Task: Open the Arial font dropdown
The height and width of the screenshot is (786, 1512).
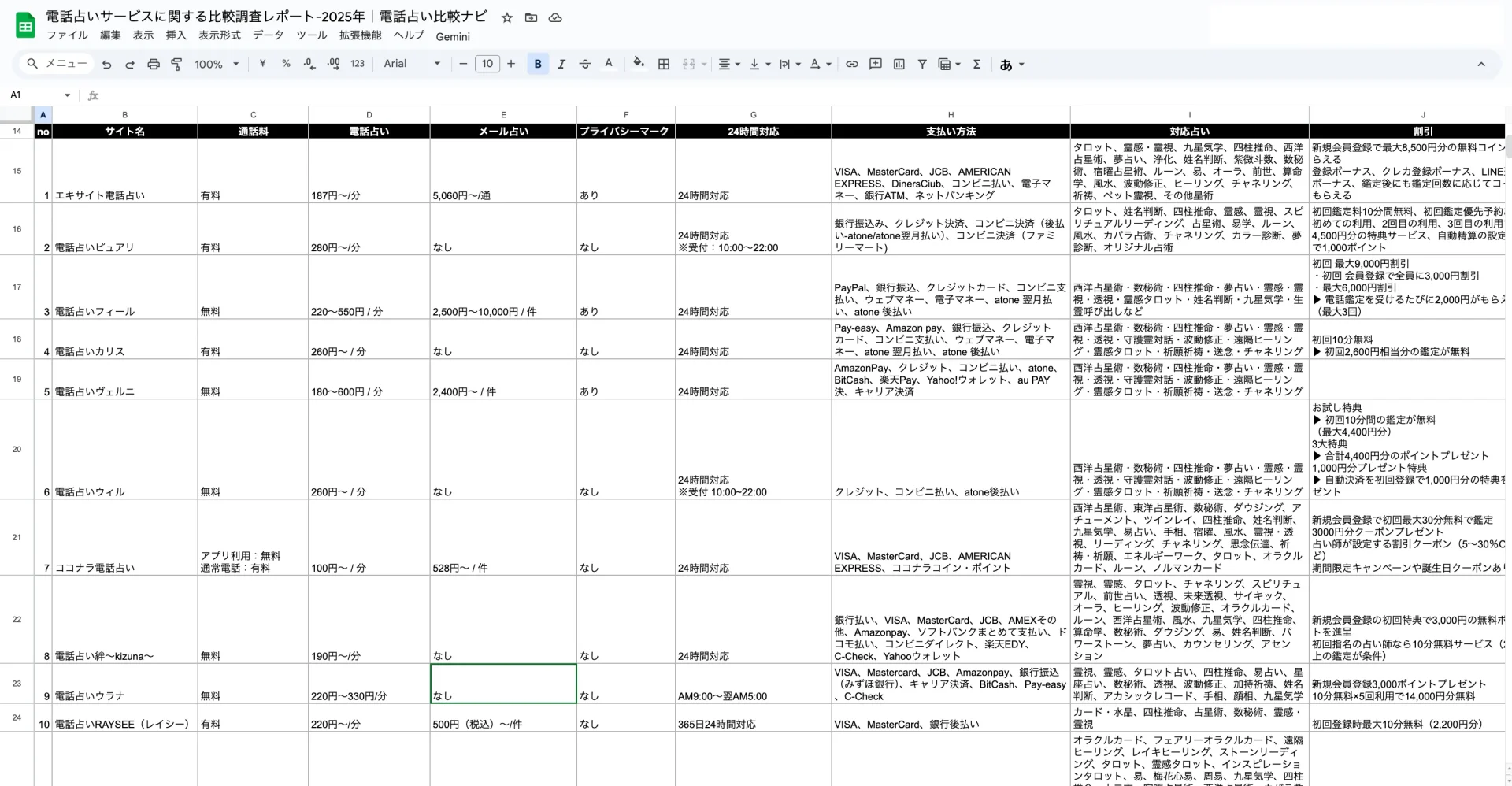Action: [412, 64]
